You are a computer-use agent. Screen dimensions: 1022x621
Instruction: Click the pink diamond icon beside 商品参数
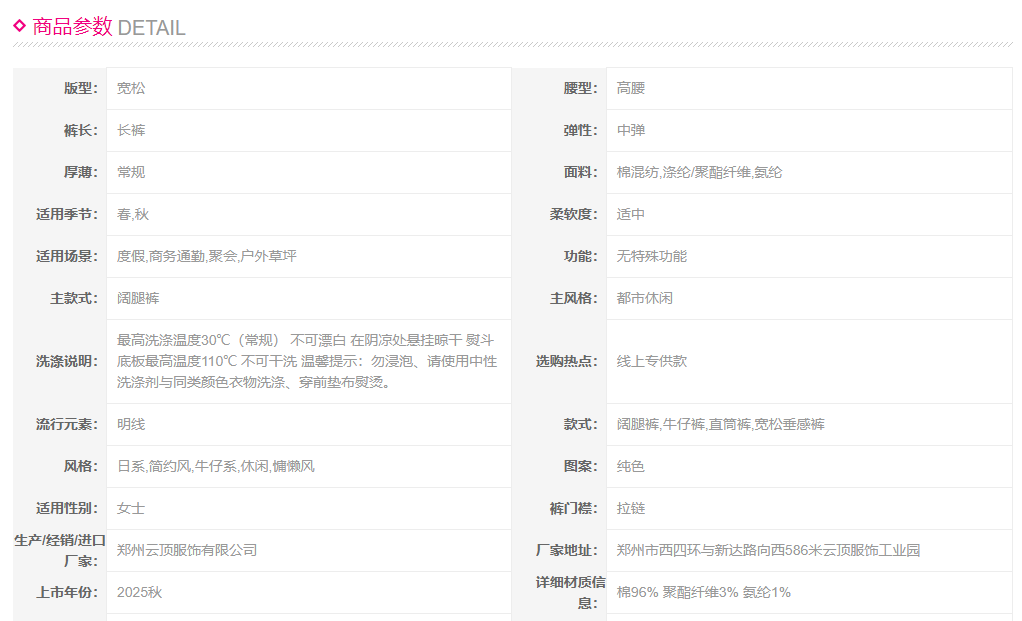click(x=19, y=26)
